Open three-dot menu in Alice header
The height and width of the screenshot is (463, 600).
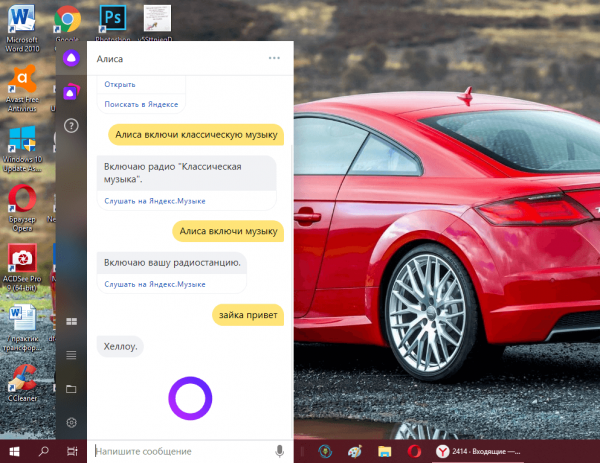pyautogui.click(x=274, y=58)
